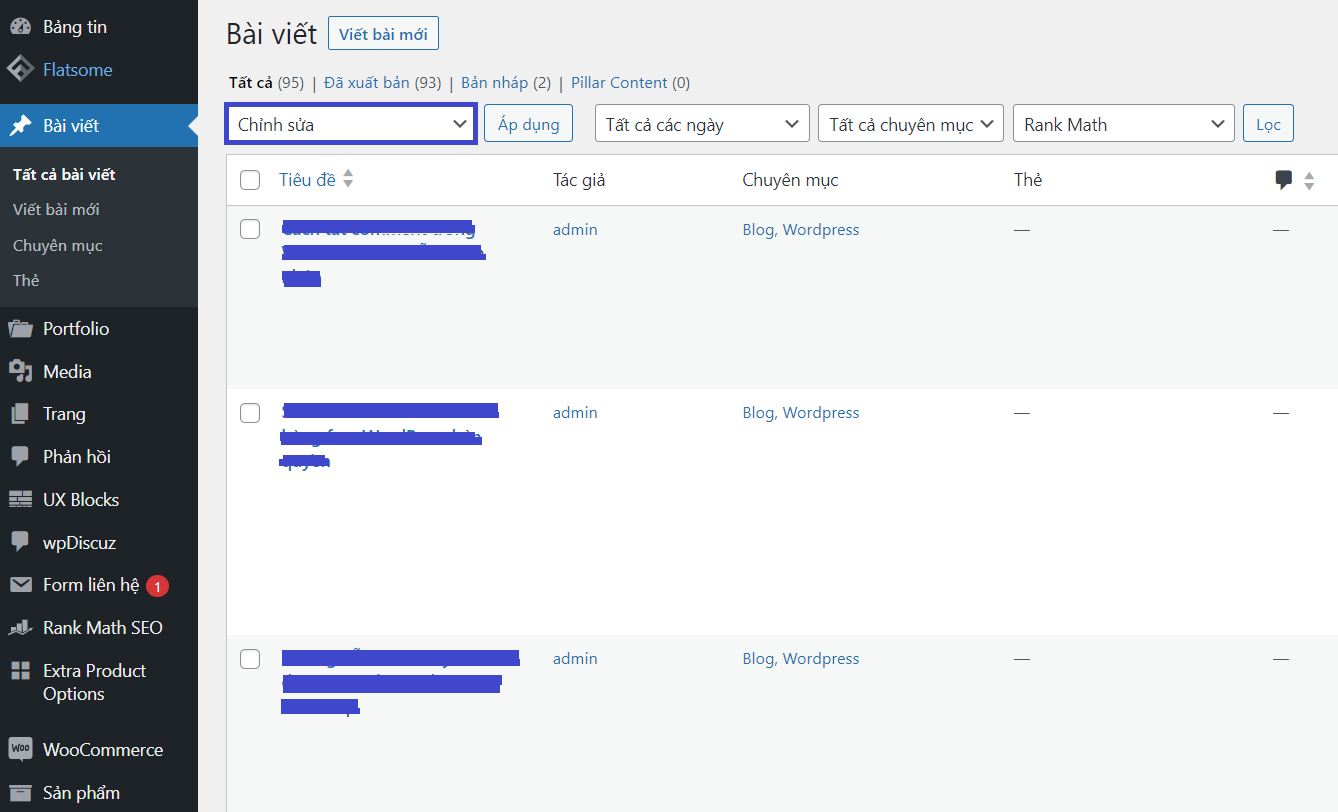The height and width of the screenshot is (812, 1338).
Task: Click Wordpress category in second post row
Action: [x=821, y=413]
